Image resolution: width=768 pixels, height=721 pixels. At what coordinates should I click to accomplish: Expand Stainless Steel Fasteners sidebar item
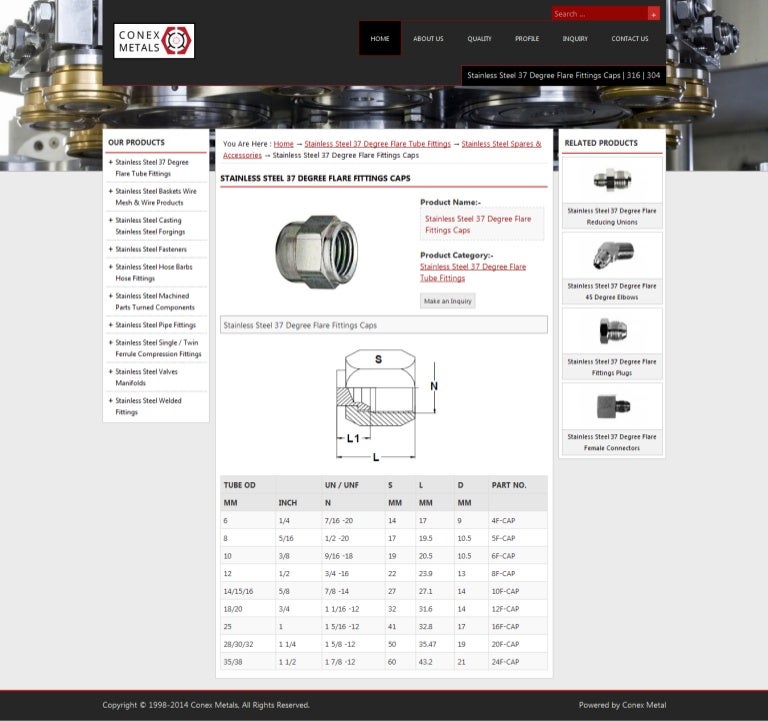point(151,249)
